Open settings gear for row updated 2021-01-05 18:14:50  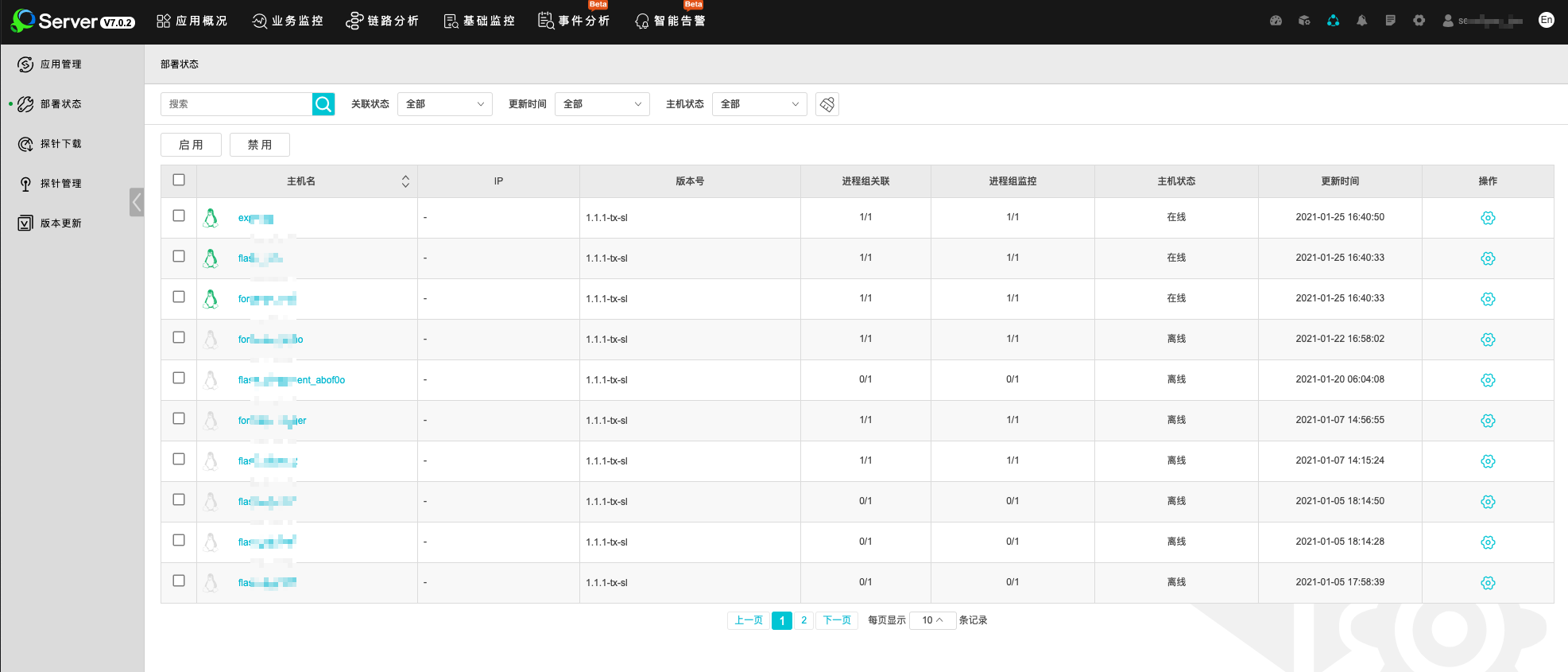[1488, 502]
